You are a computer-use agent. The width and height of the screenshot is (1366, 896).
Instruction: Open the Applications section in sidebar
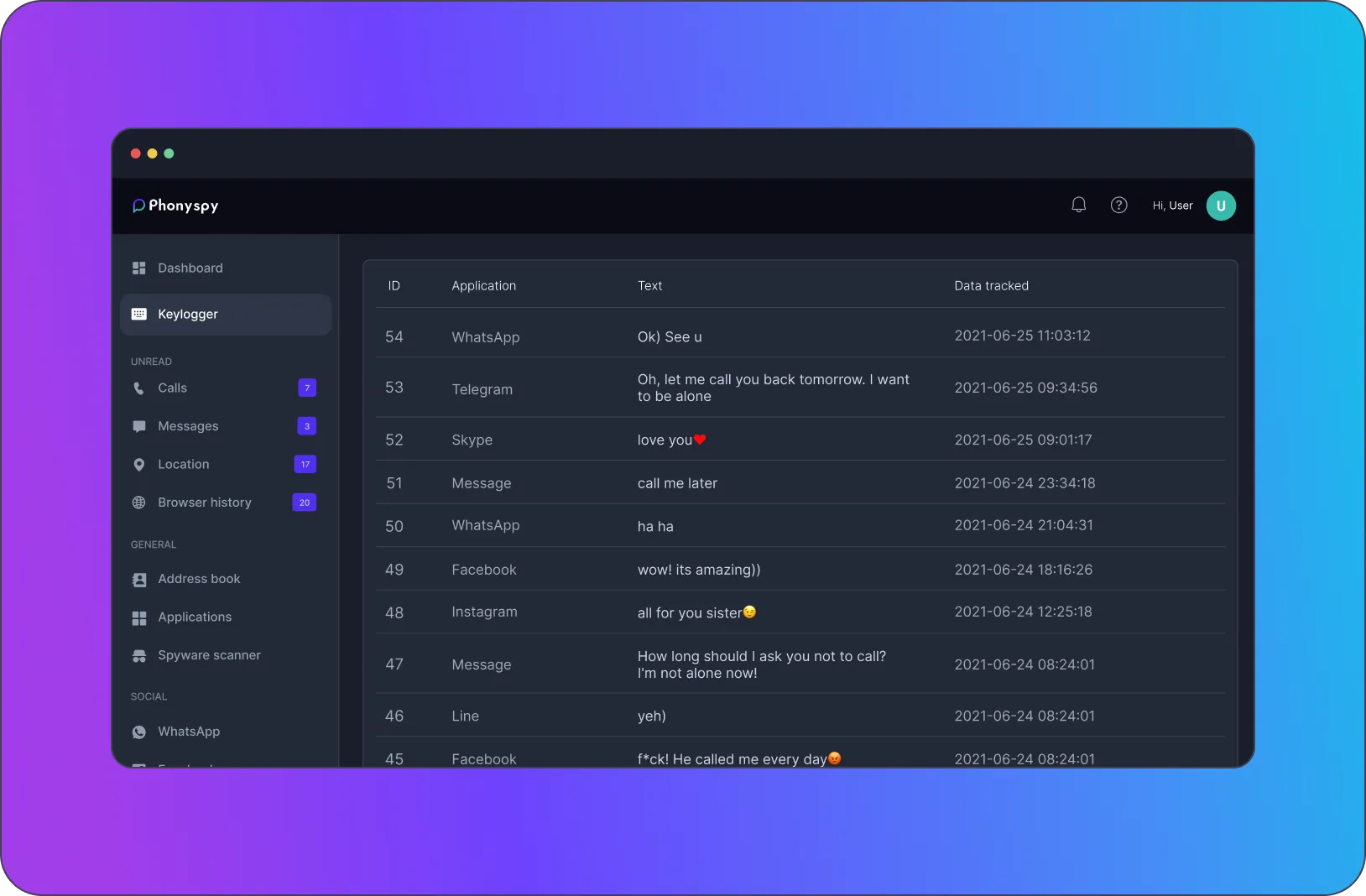[x=195, y=617]
